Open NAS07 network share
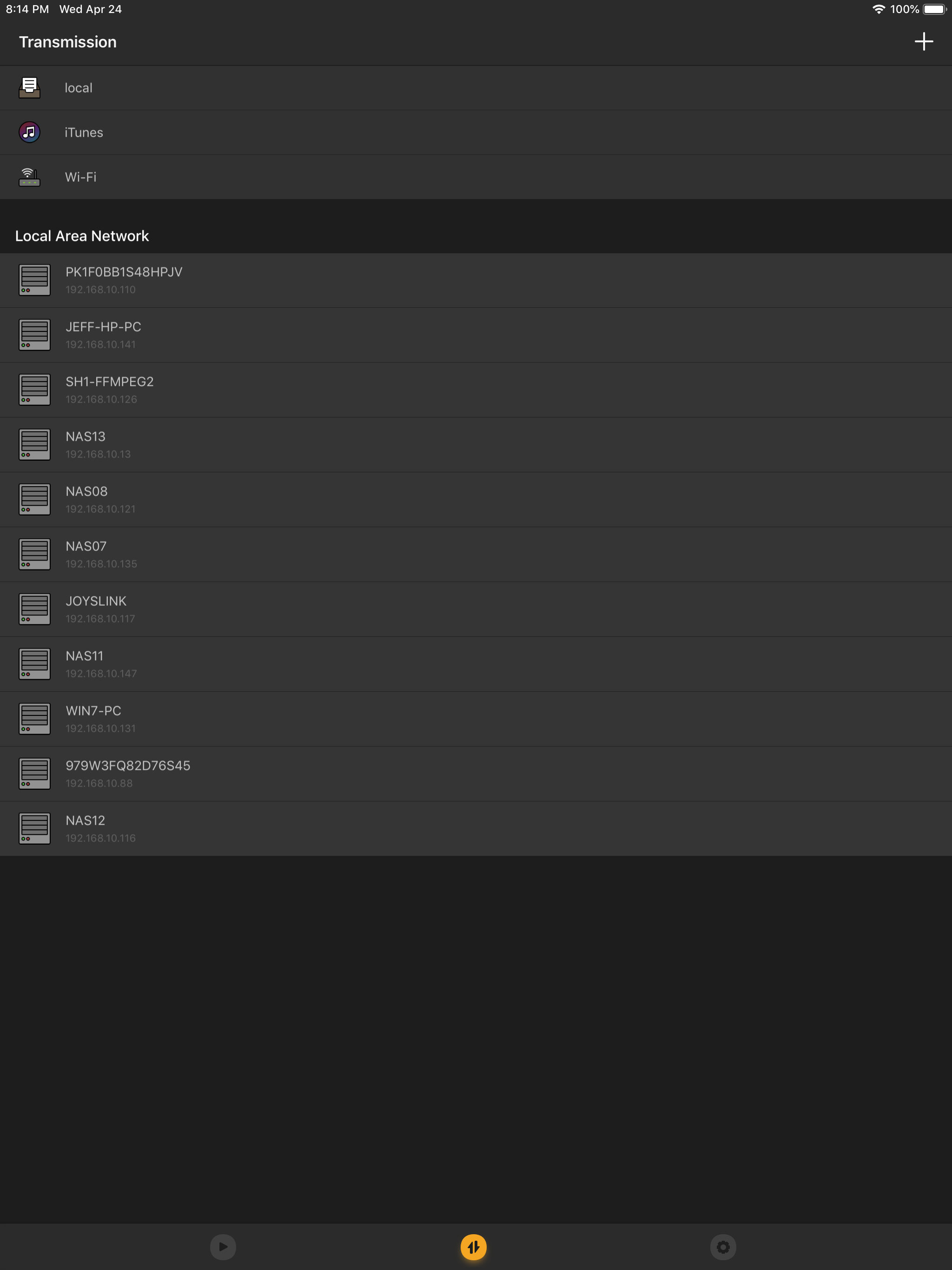 click(86, 554)
